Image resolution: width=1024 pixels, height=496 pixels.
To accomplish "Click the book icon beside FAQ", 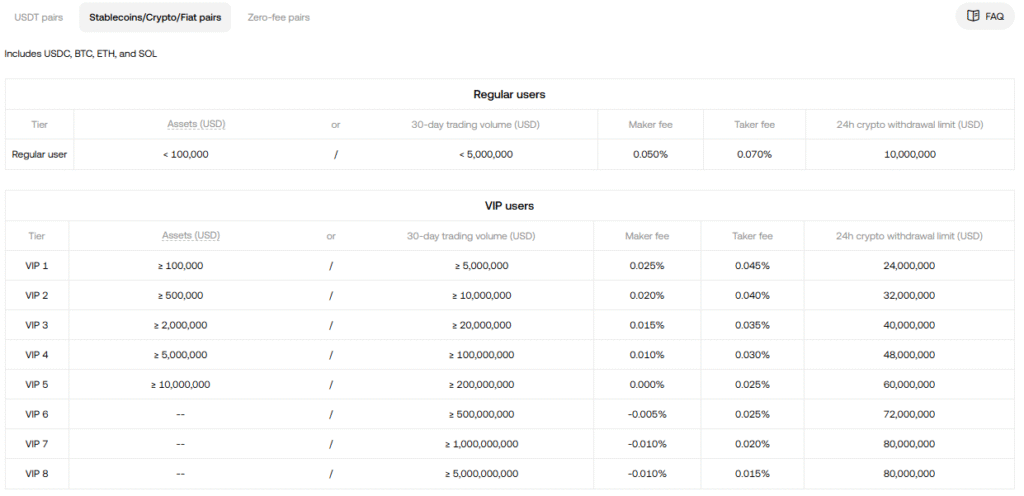I will [x=973, y=16].
